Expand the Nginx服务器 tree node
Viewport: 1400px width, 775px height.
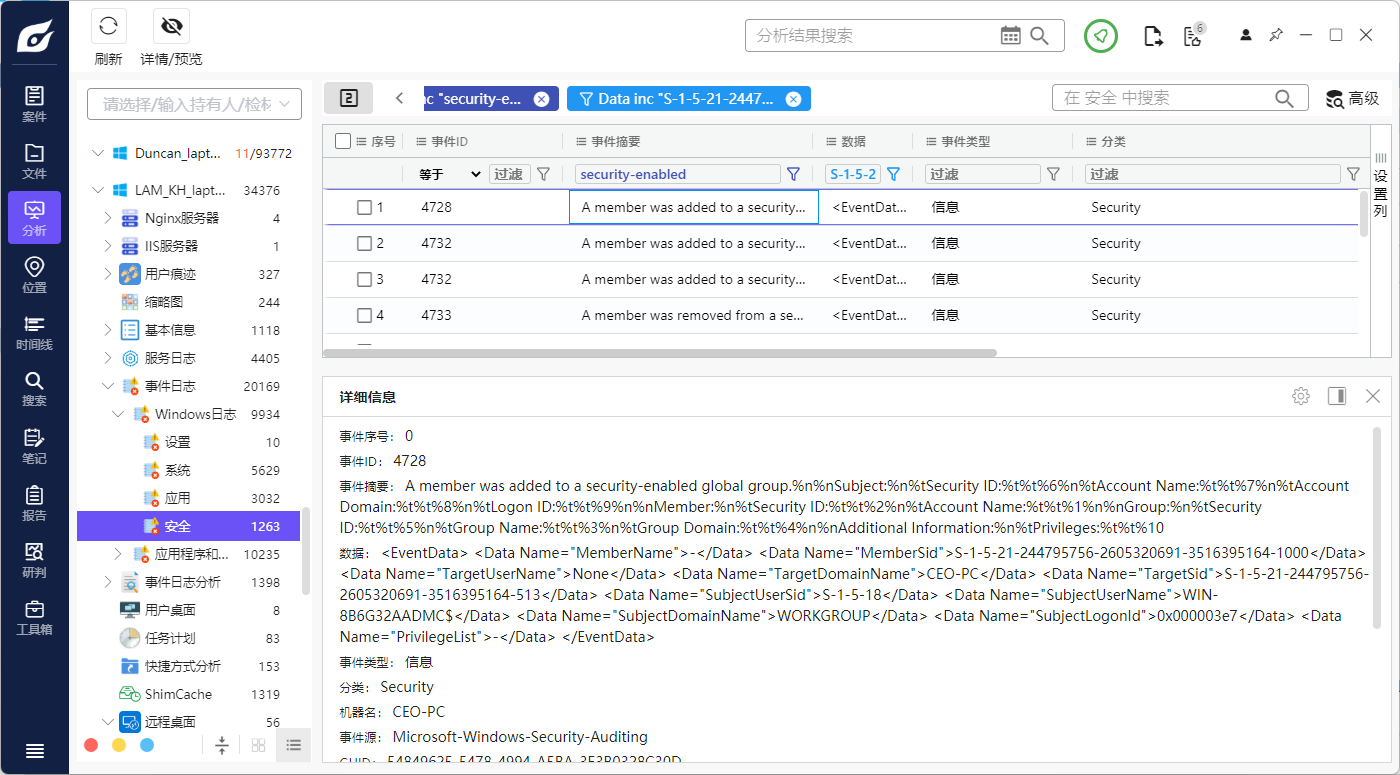pos(108,218)
